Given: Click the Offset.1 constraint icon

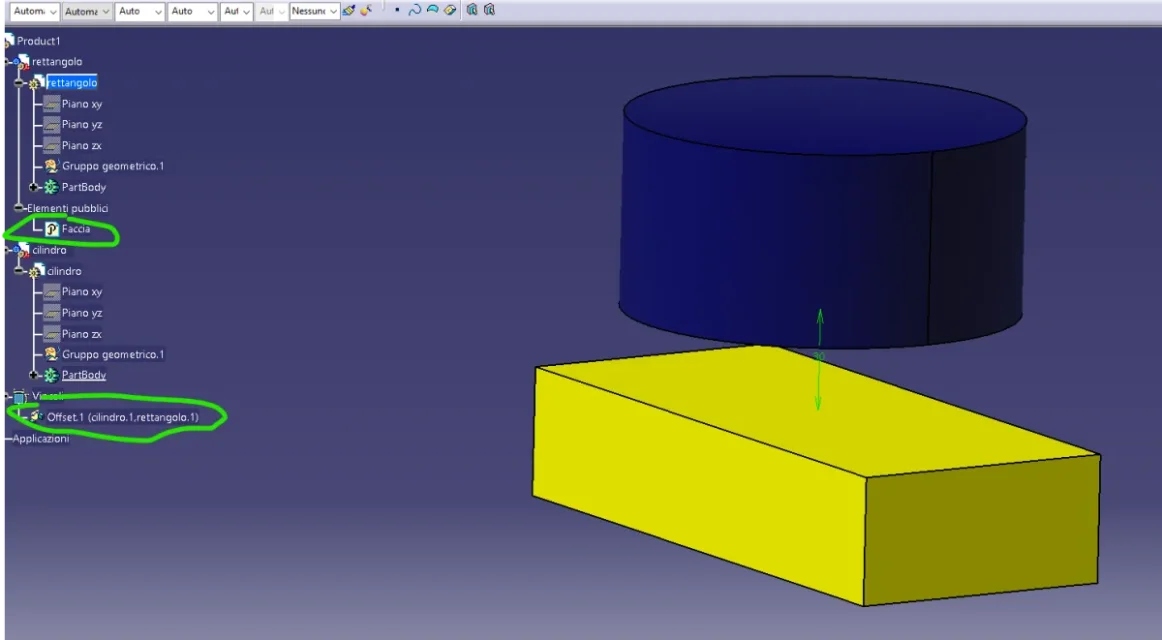Looking at the screenshot, I should (36, 417).
